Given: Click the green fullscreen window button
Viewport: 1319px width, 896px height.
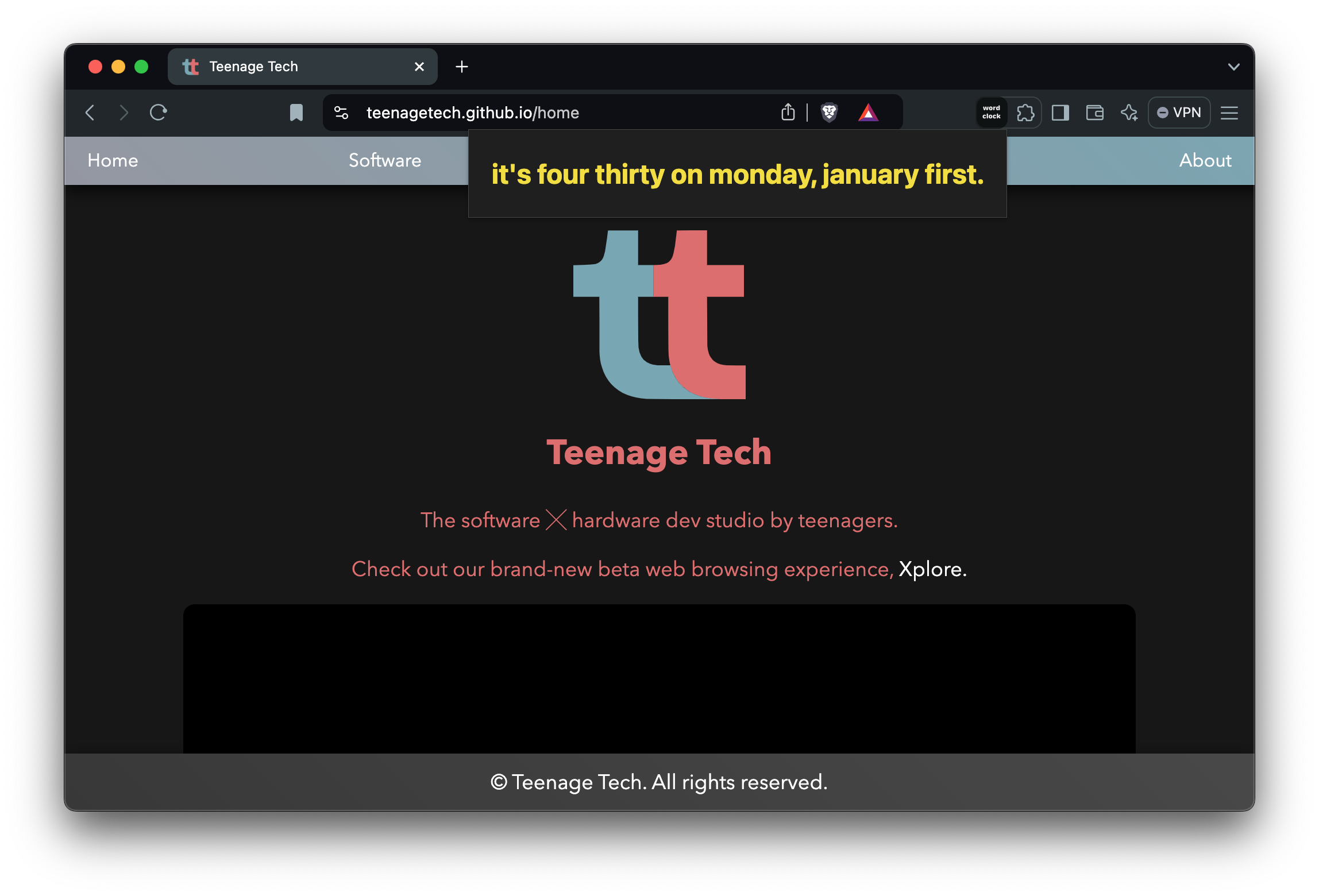Looking at the screenshot, I should coord(141,67).
